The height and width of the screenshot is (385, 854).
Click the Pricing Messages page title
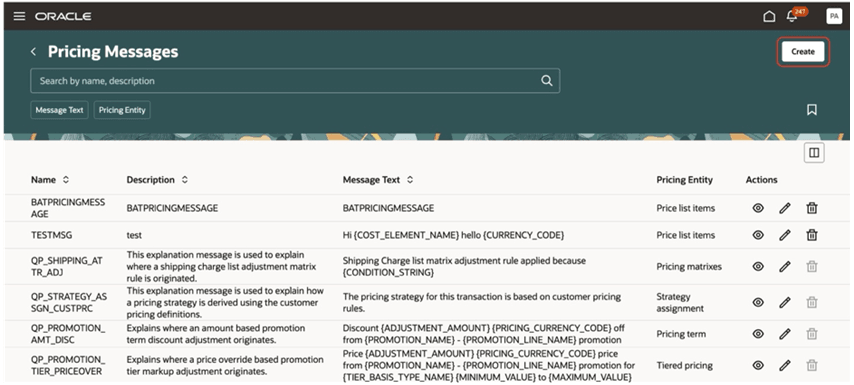pyautogui.click(x=113, y=52)
